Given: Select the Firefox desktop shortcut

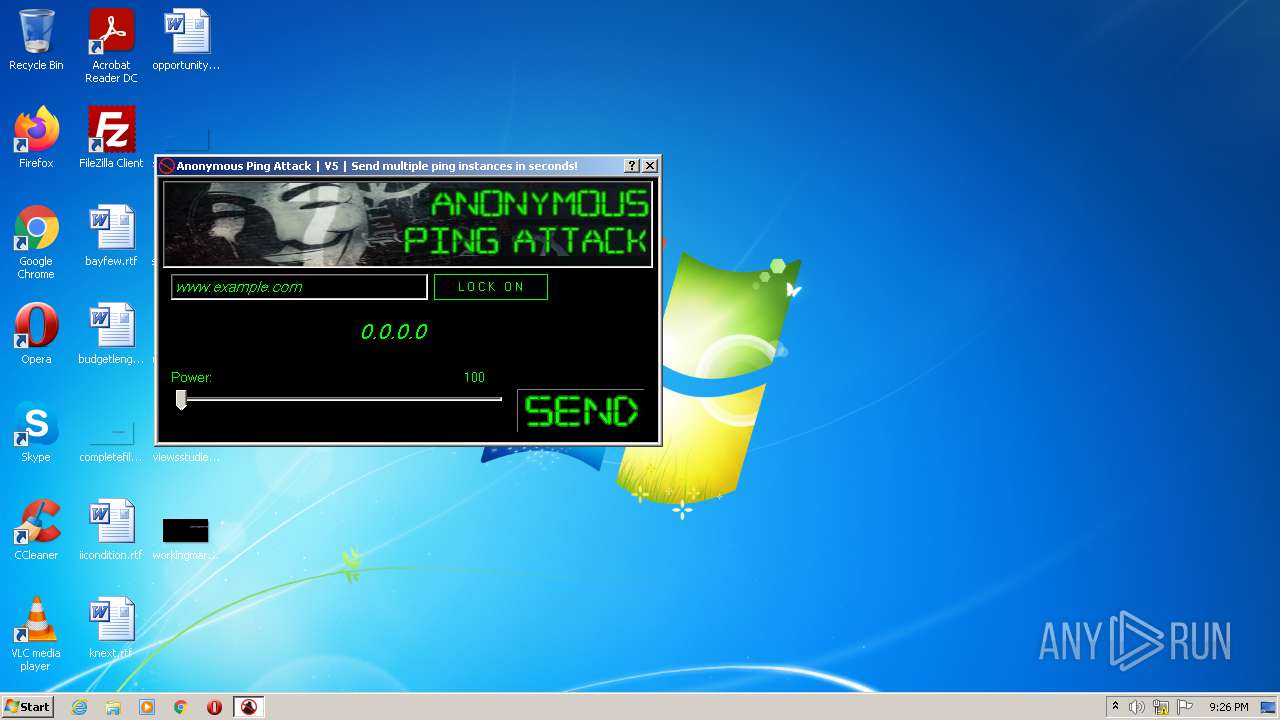Looking at the screenshot, I should click(x=36, y=138).
